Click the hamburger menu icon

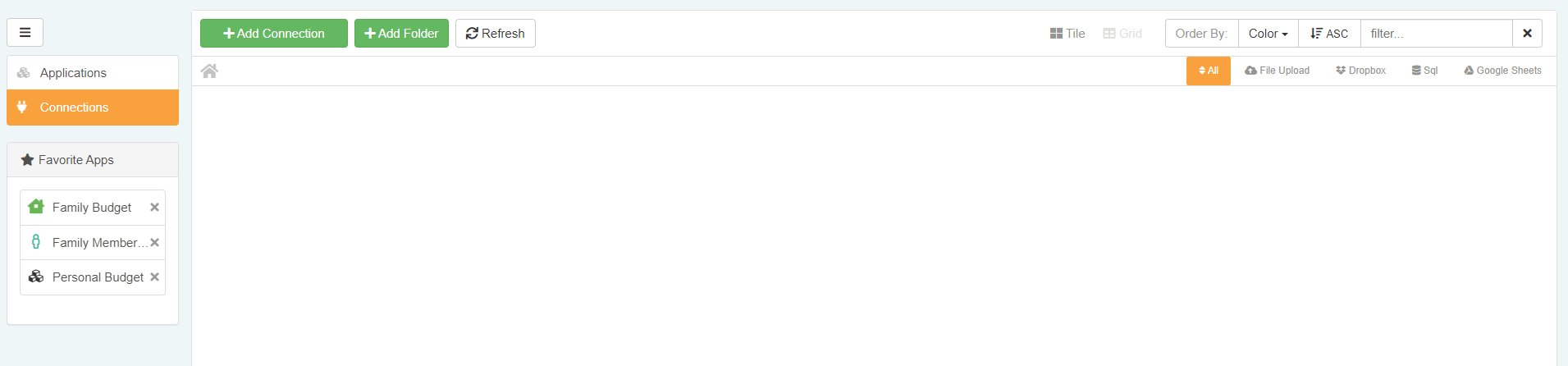click(x=25, y=33)
